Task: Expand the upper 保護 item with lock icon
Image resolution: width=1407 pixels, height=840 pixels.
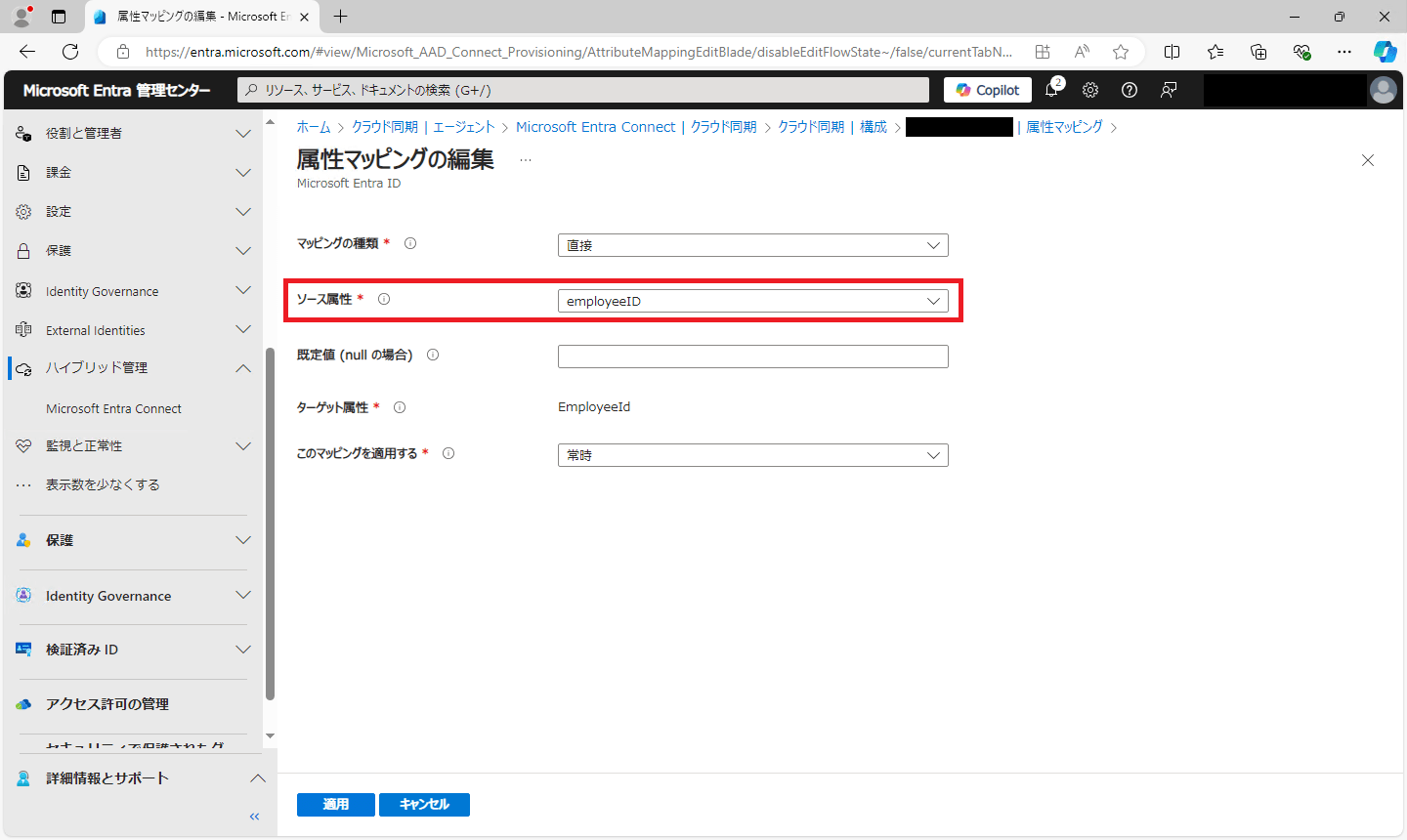Action: click(x=134, y=250)
